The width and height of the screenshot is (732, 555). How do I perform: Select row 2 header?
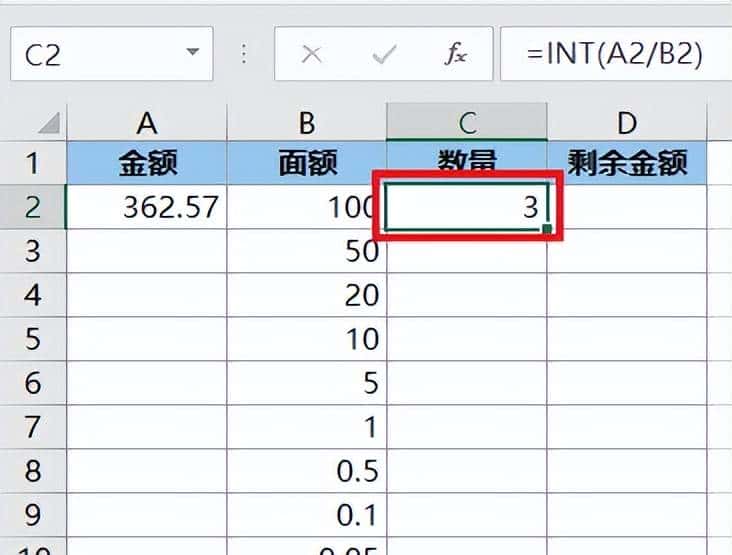33,207
